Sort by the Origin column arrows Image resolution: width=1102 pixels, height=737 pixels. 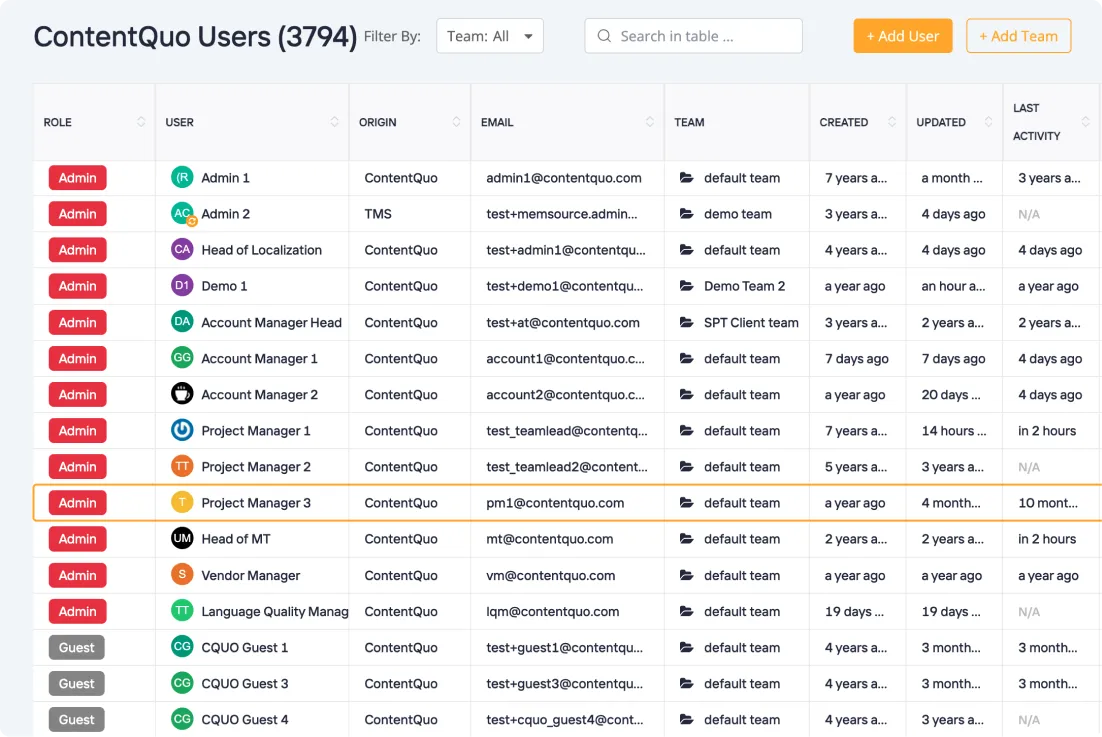point(456,122)
